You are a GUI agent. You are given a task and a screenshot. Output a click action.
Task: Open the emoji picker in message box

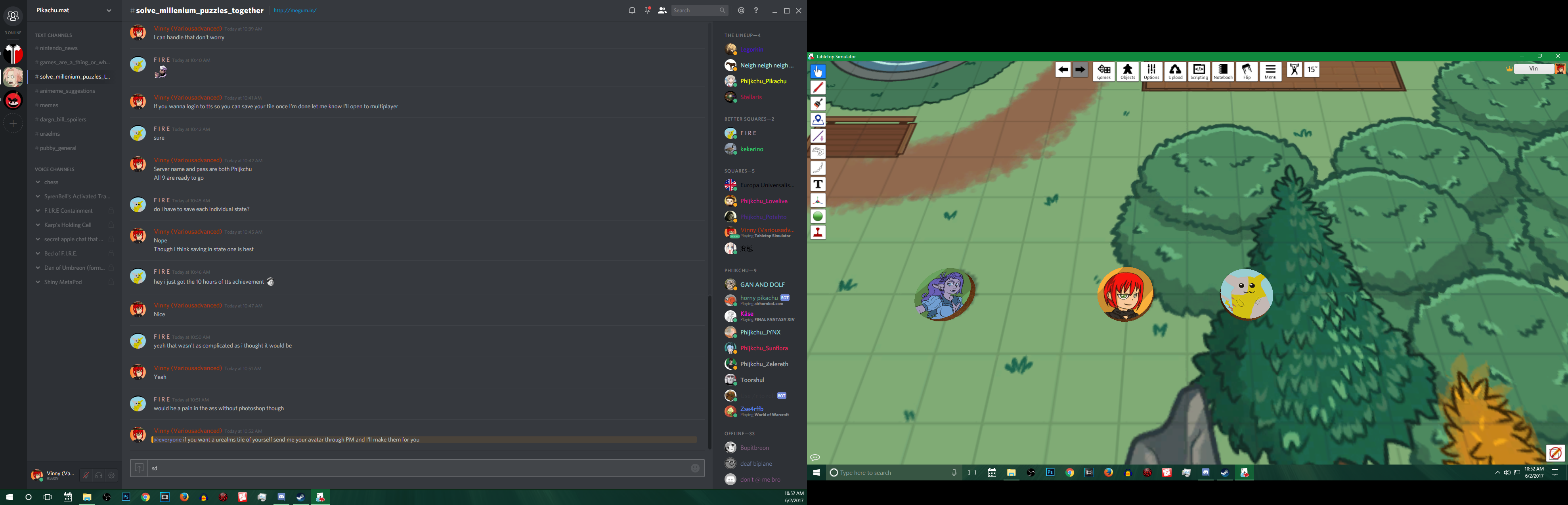pos(694,468)
